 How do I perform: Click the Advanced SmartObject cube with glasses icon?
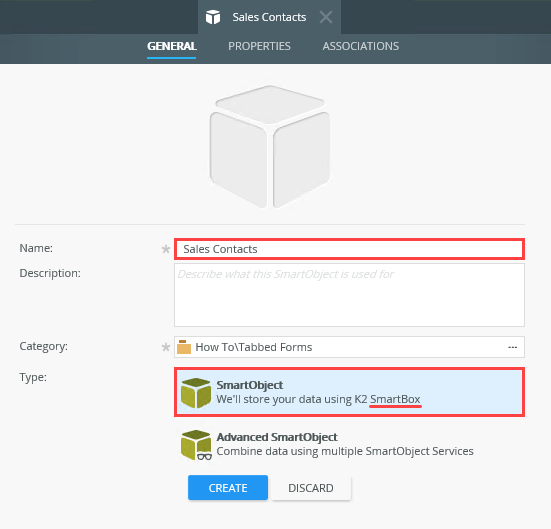(196, 445)
